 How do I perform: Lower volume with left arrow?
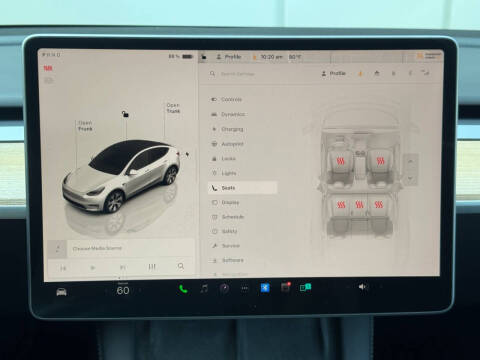coord(347,287)
